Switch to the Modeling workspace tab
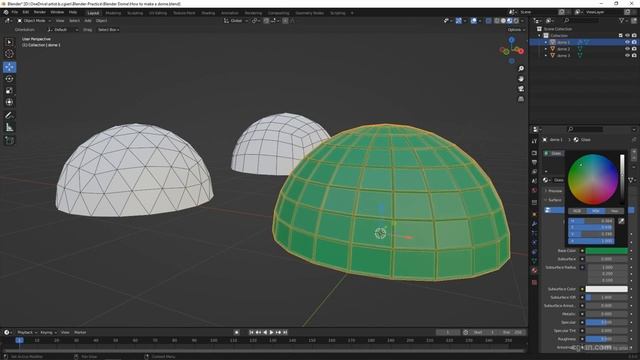Image resolution: width=640 pixels, height=360 pixels. click(x=113, y=13)
